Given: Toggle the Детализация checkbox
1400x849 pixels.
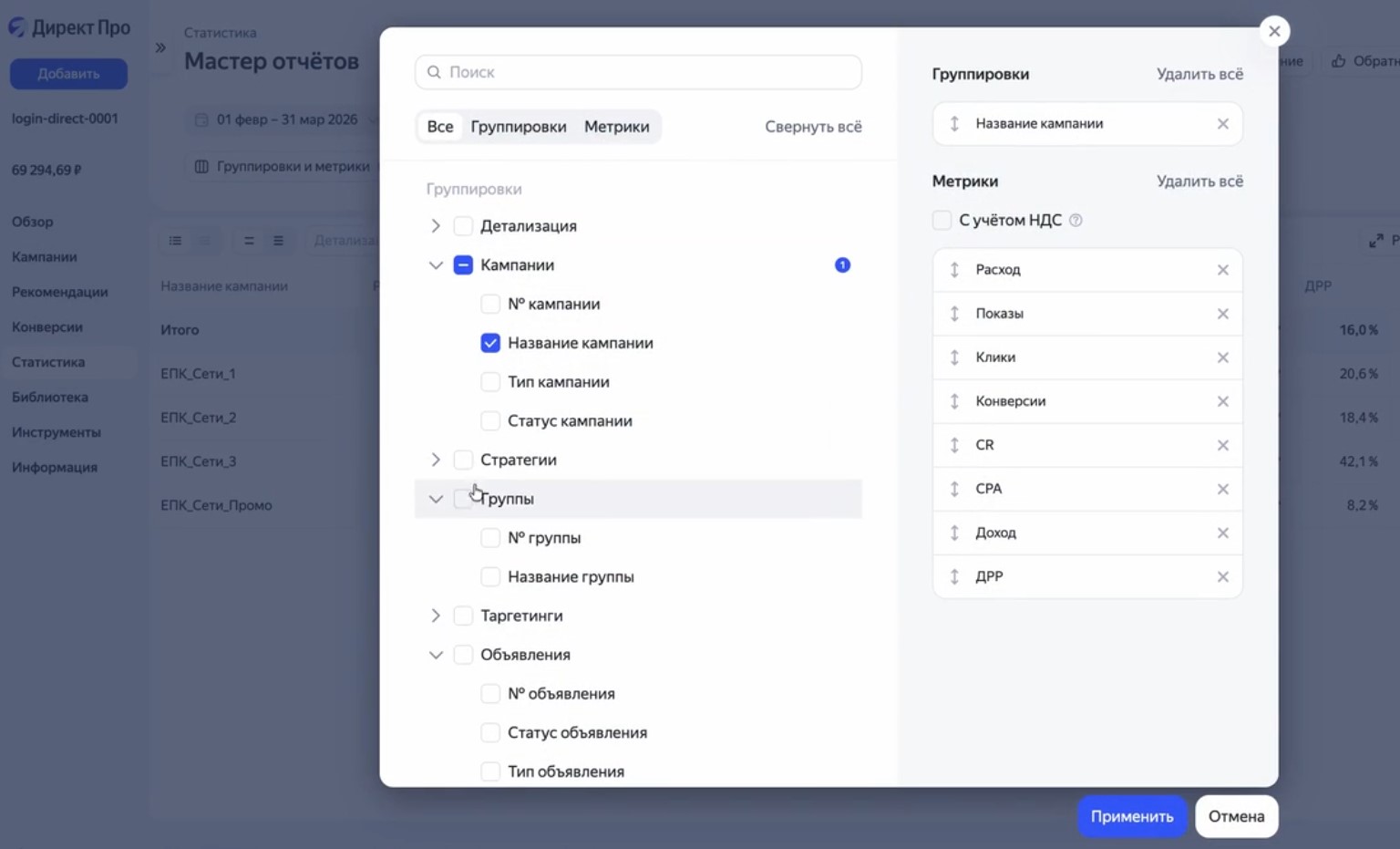Looking at the screenshot, I should tap(463, 226).
